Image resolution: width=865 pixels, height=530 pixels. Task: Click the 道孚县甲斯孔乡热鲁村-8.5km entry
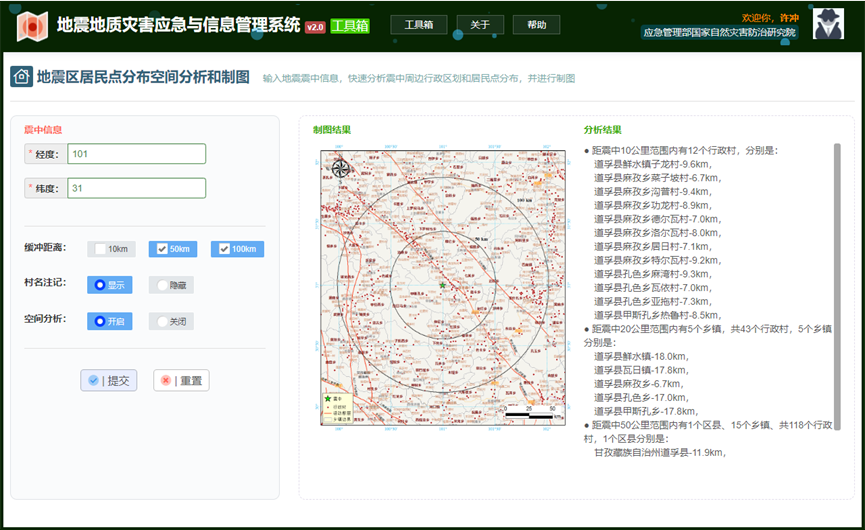pos(658,315)
